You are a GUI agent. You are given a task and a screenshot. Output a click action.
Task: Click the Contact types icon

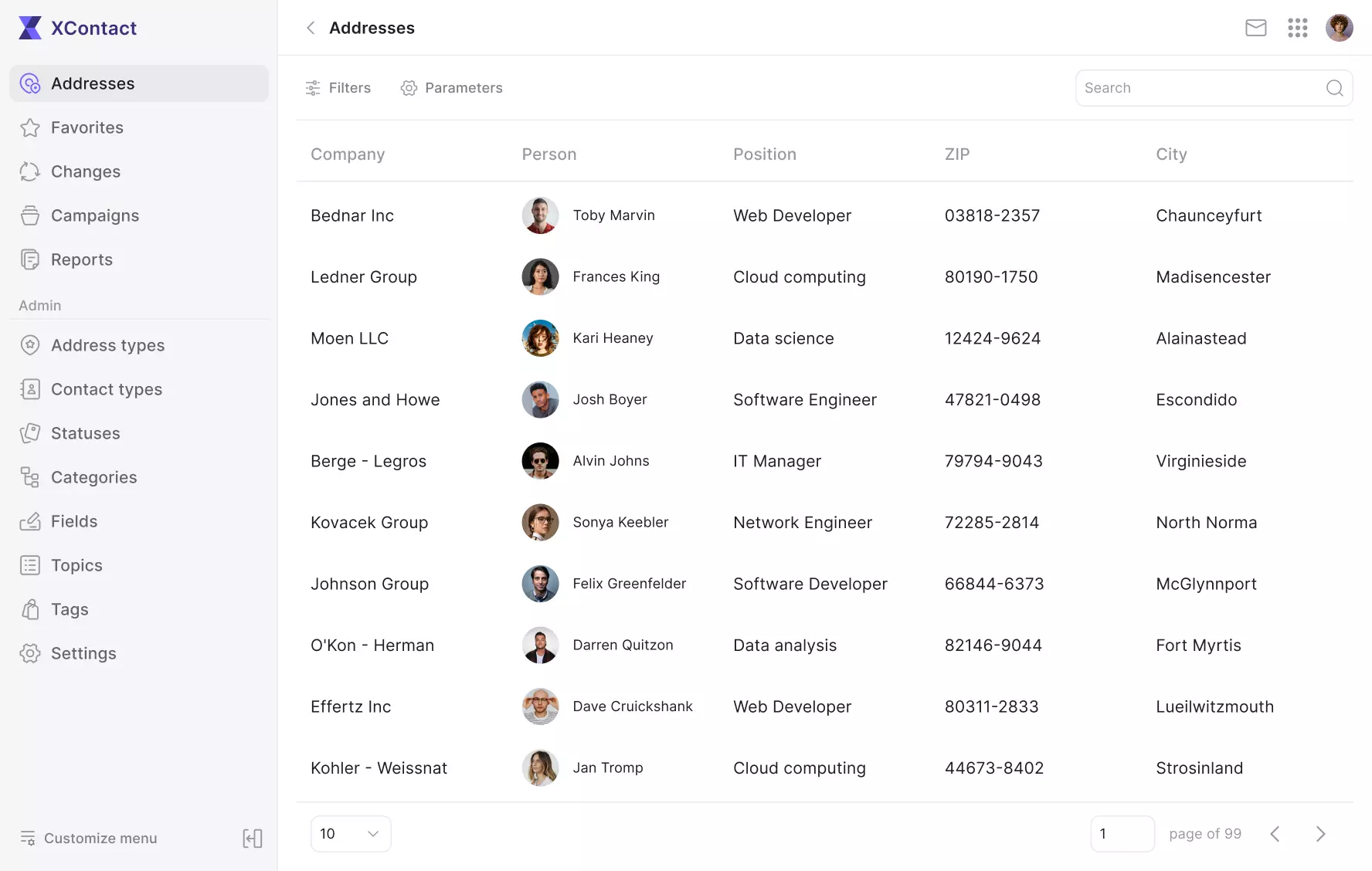point(30,389)
